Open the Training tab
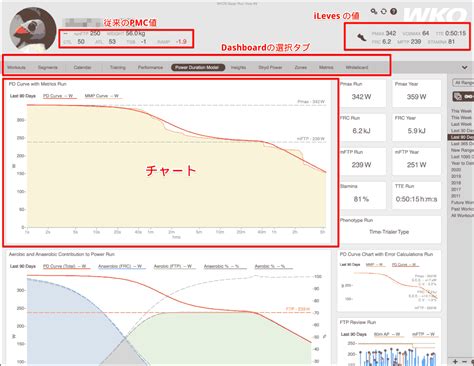This screenshot has height=366, width=474. [118, 68]
